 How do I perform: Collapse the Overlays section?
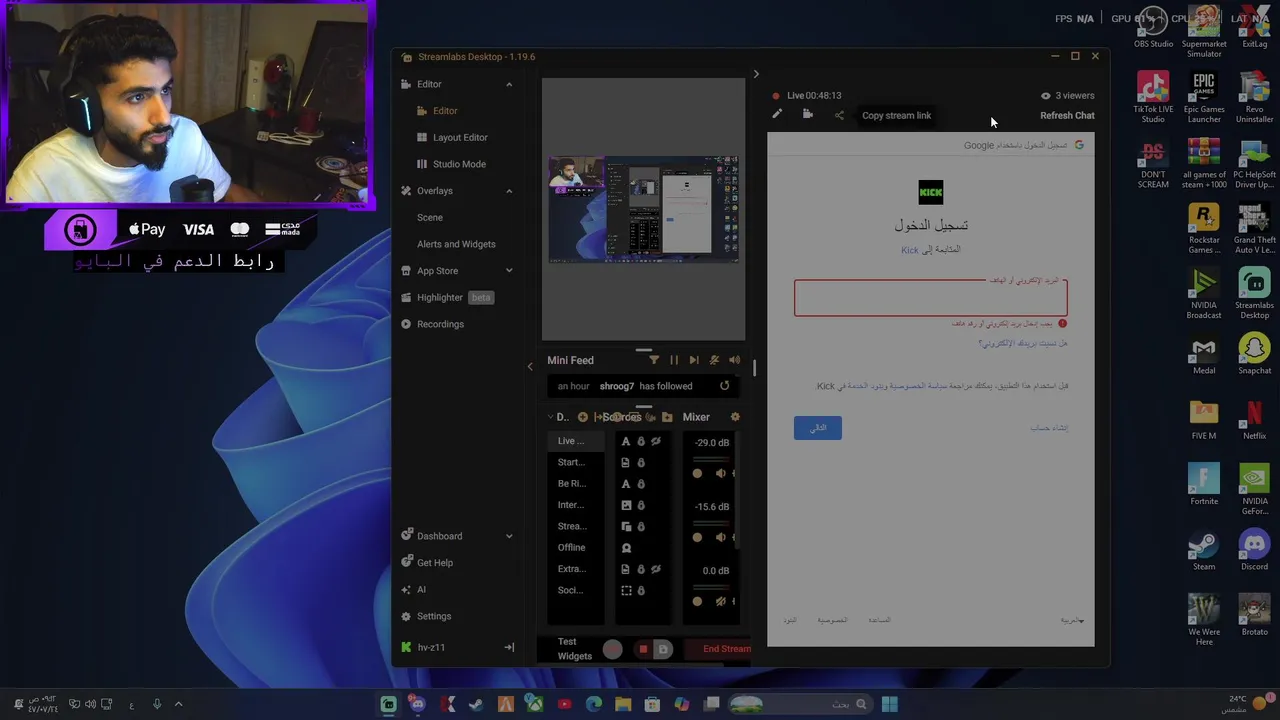click(x=508, y=191)
